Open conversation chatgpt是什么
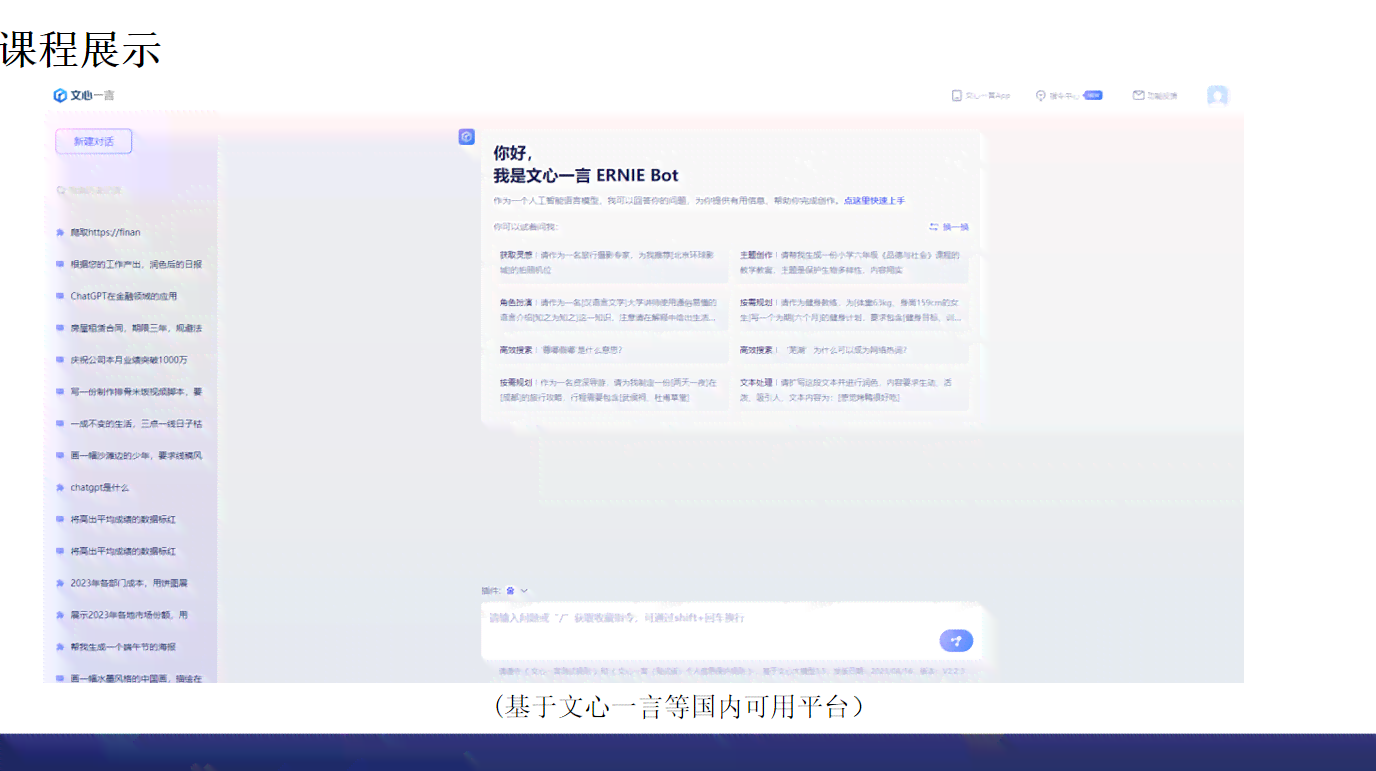Screen dimensions: 1376x771 [100, 488]
